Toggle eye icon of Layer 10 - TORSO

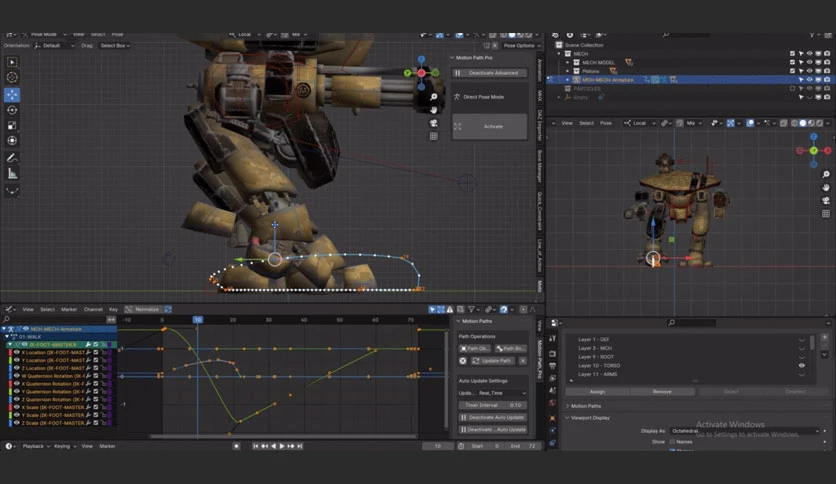(801, 366)
